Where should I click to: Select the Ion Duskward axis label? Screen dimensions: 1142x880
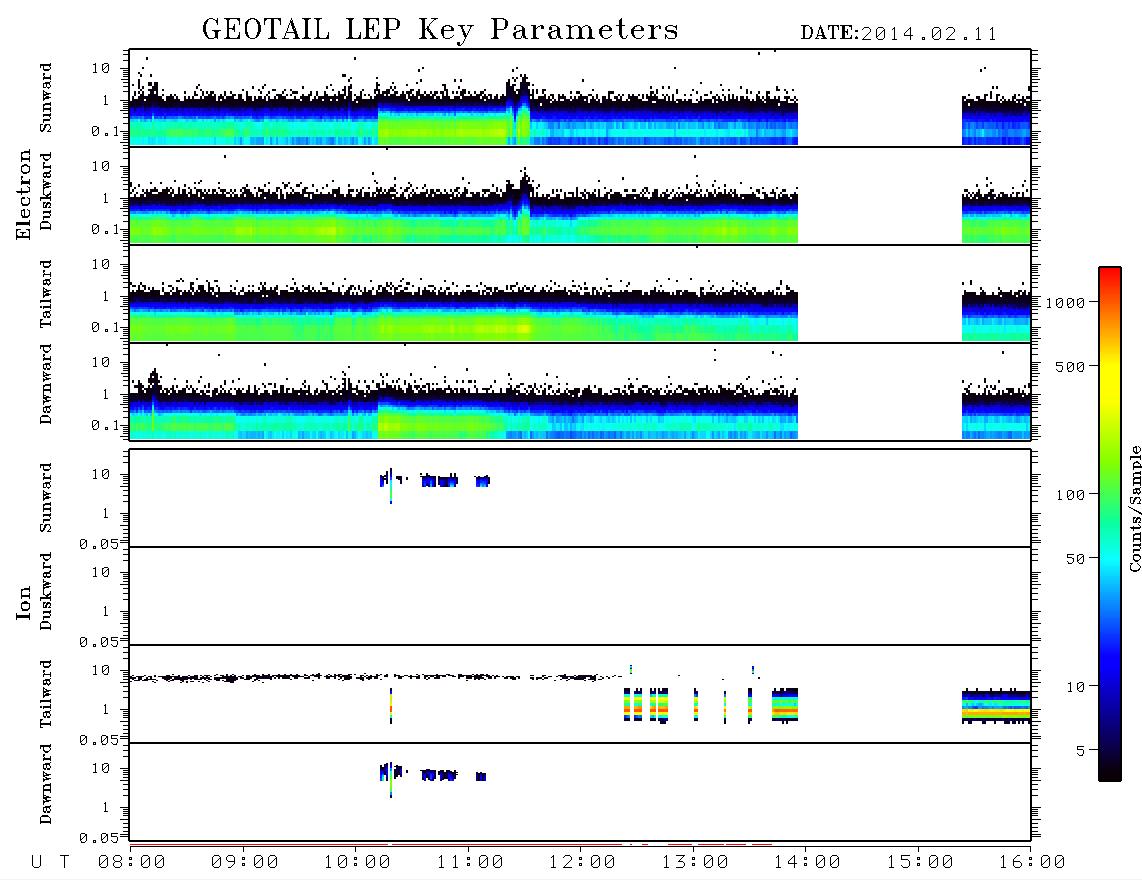click(46, 591)
